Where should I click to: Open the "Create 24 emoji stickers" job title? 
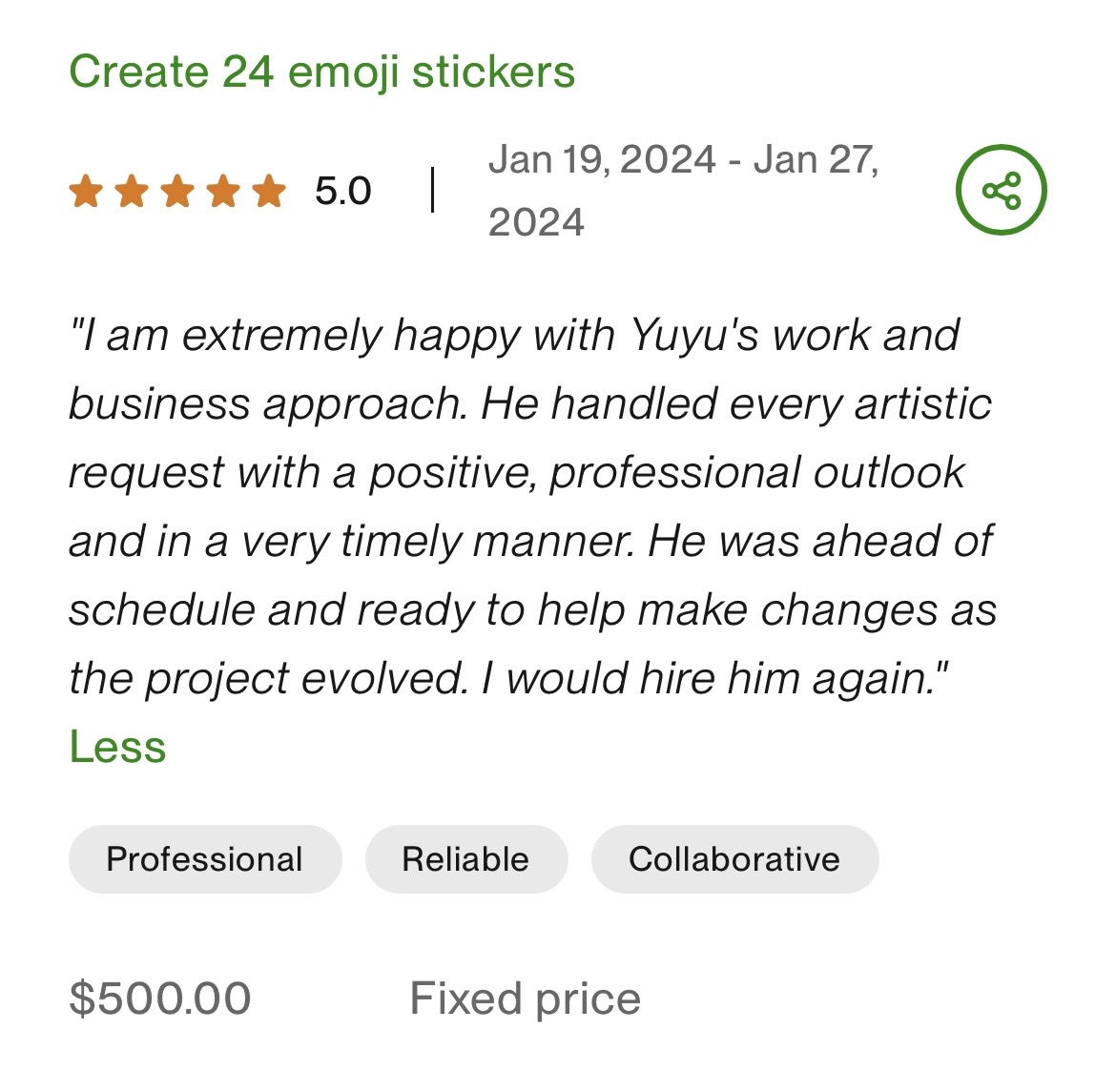321,72
